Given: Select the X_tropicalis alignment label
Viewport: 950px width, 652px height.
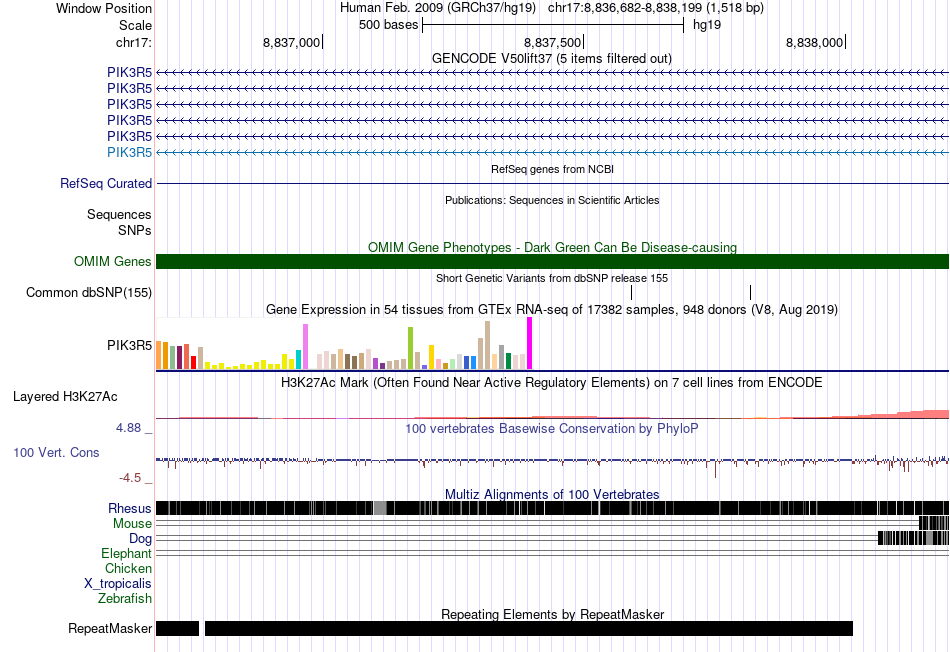Looking at the screenshot, I should (118, 584).
